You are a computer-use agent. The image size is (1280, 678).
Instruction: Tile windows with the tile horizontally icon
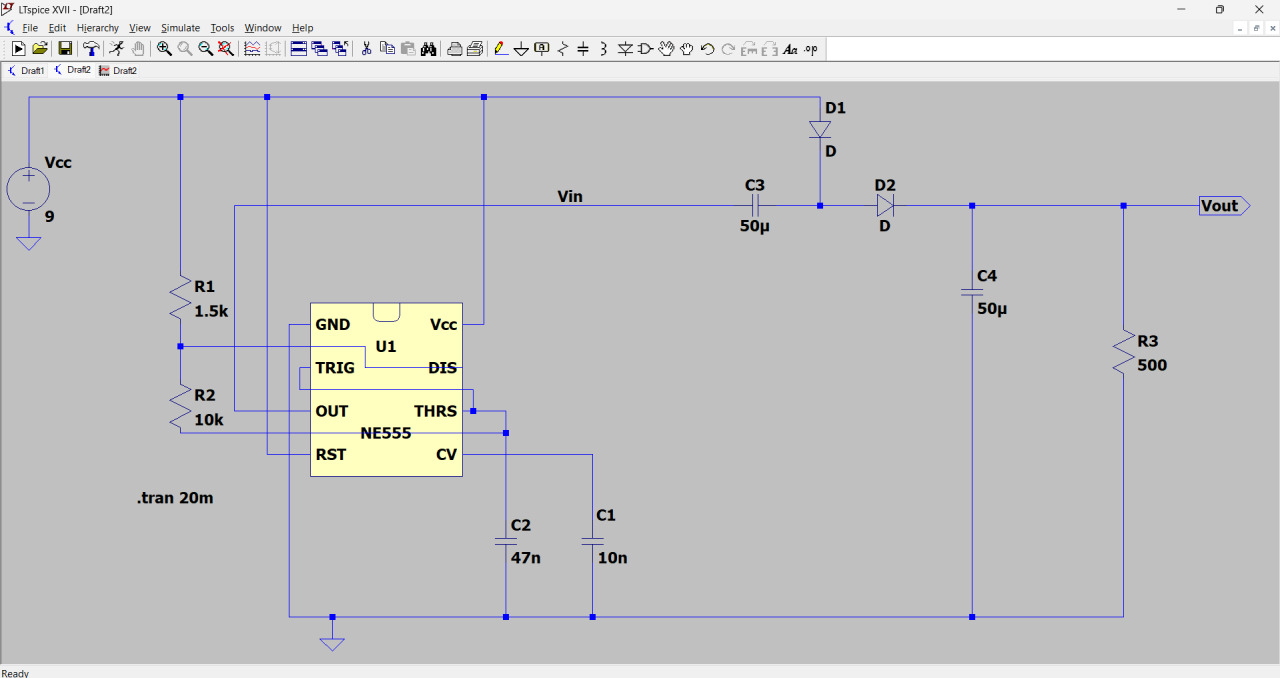pos(299,48)
